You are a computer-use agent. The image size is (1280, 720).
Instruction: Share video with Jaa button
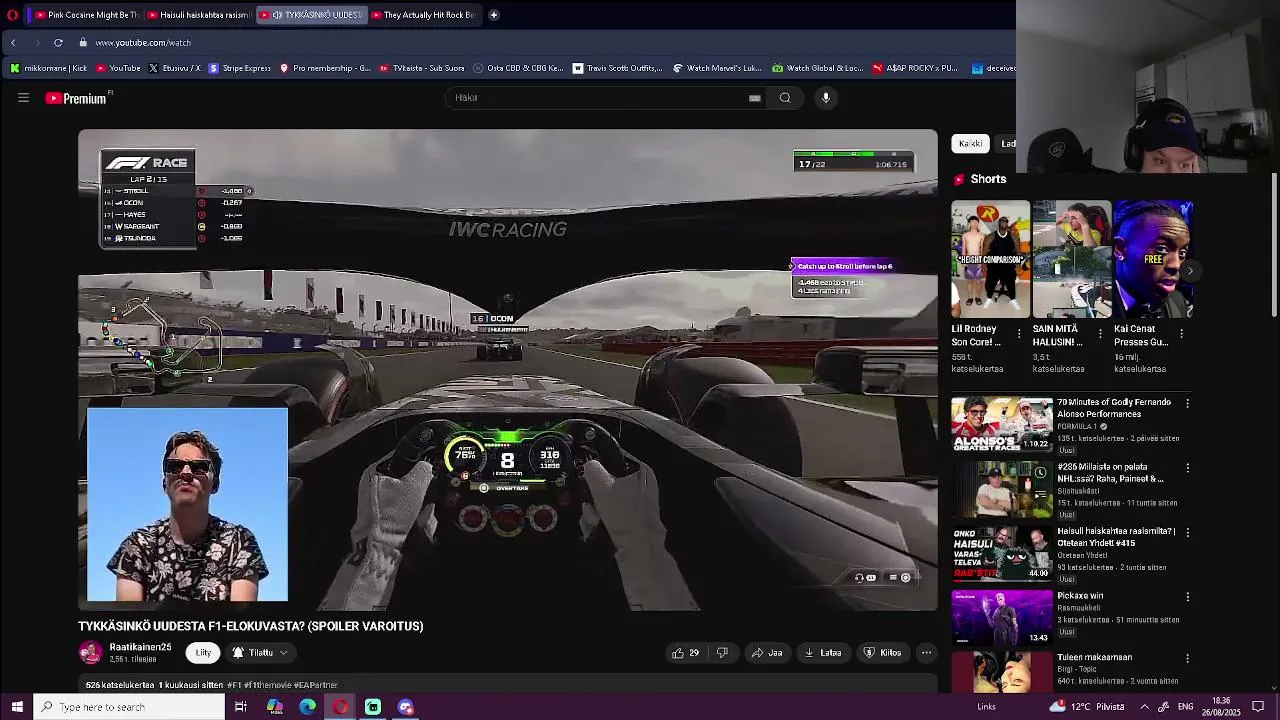767,653
